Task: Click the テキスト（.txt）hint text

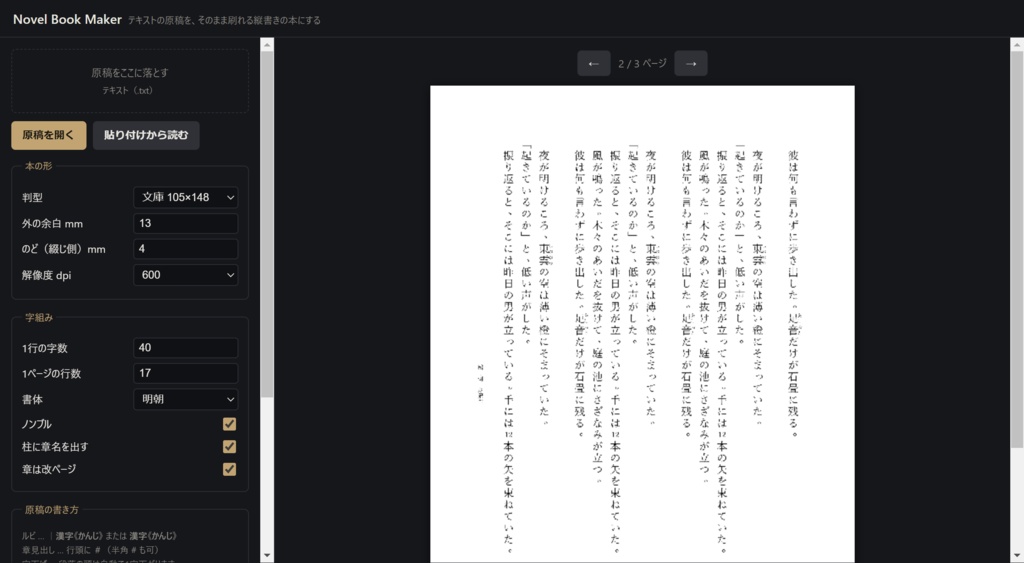Action: [x=129, y=91]
